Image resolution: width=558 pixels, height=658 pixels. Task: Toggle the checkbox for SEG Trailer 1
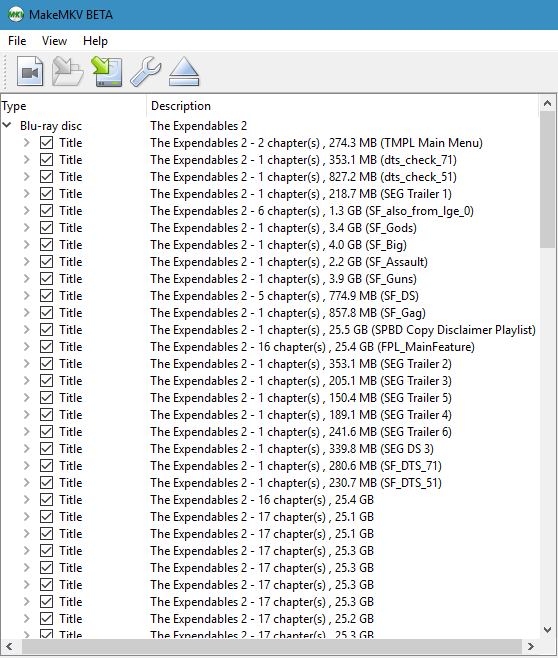47,194
